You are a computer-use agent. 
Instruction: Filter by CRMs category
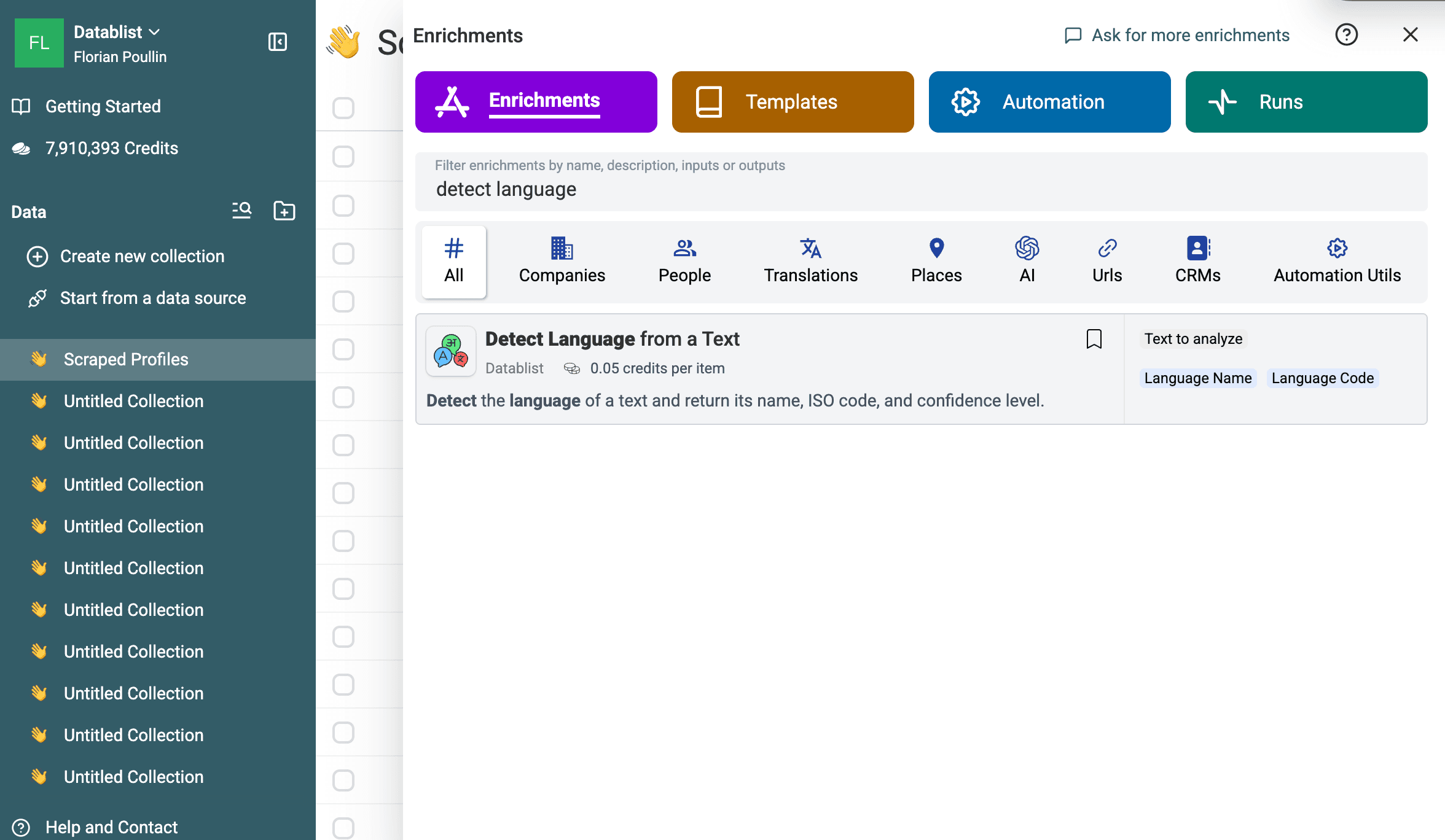pos(1198,262)
